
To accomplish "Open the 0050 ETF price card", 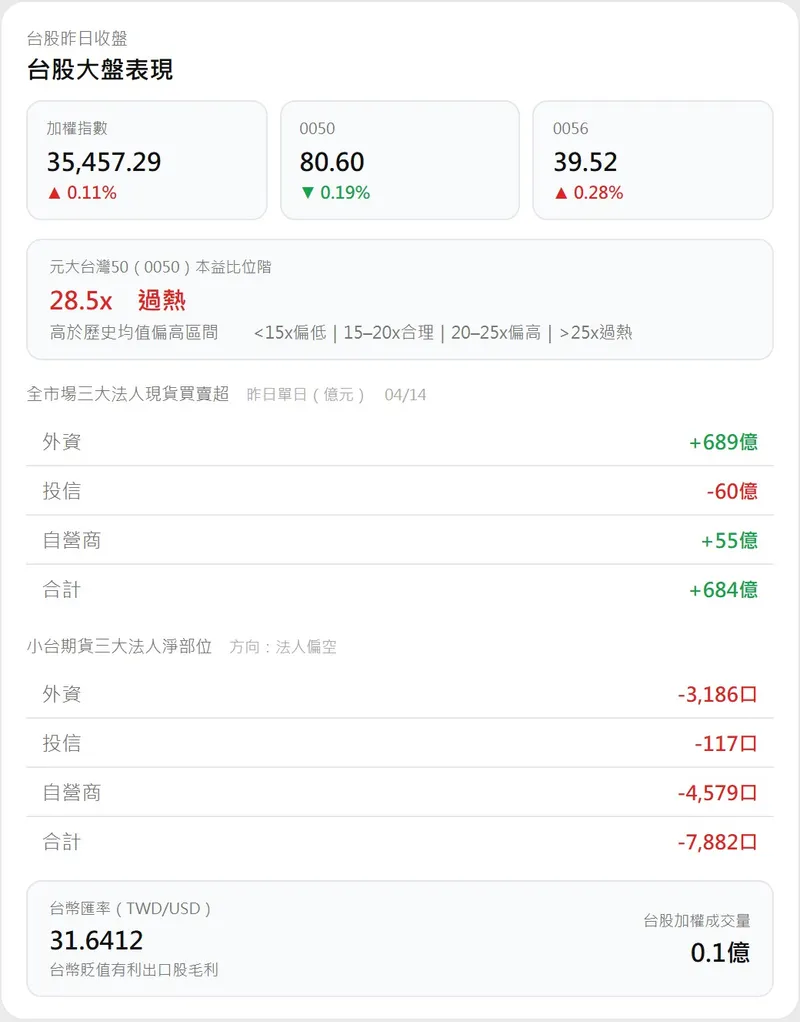I will pyautogui.click(x=399, y=159).
